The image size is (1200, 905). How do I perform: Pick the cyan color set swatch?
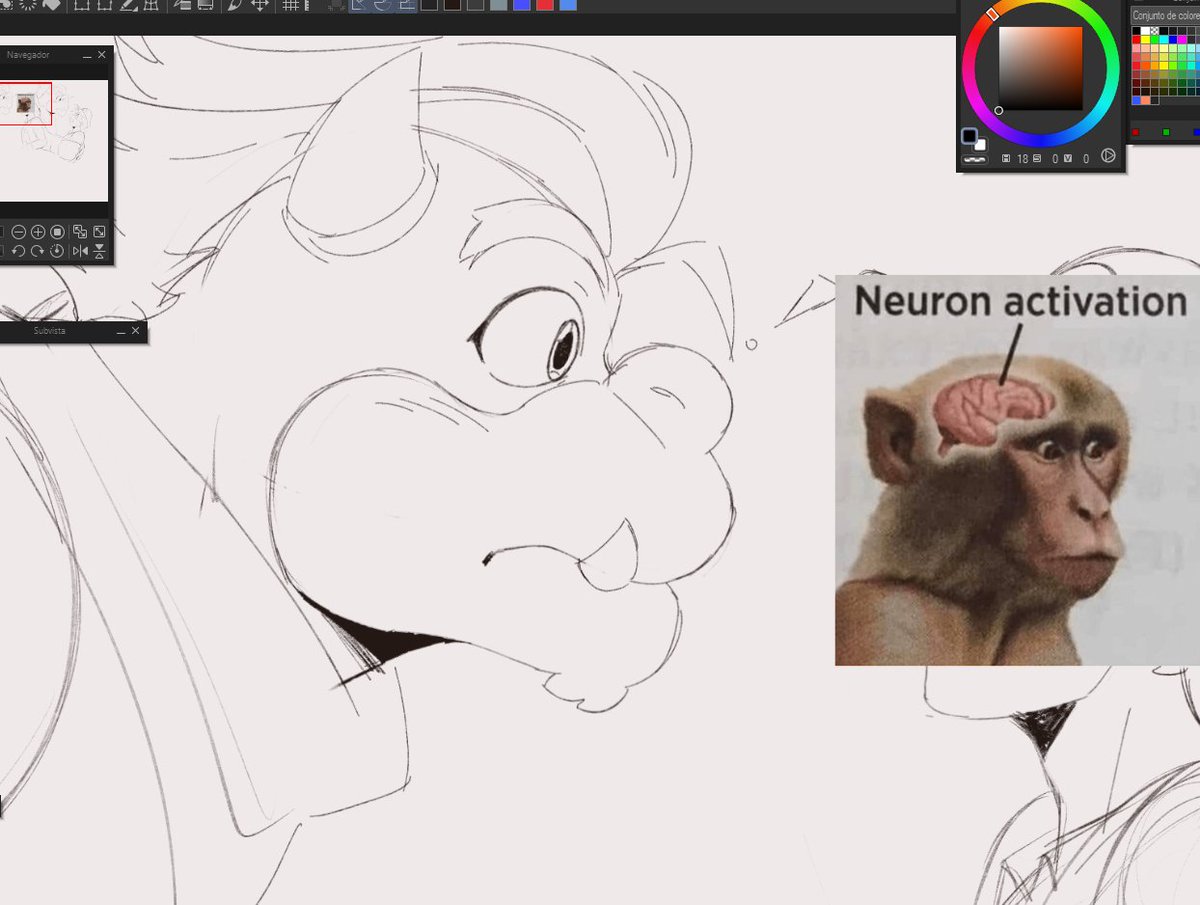1164,40
